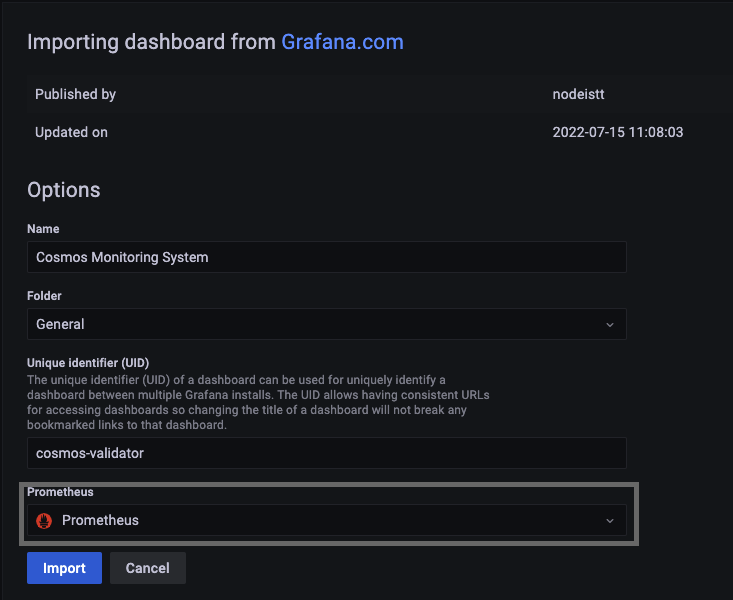Focus the Name field with Cosmos Monitoring System

327,257
